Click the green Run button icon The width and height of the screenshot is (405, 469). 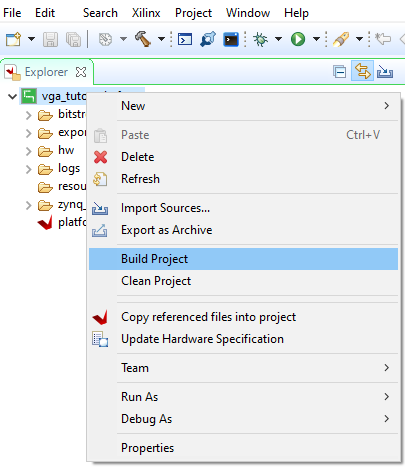click(298, 39)
